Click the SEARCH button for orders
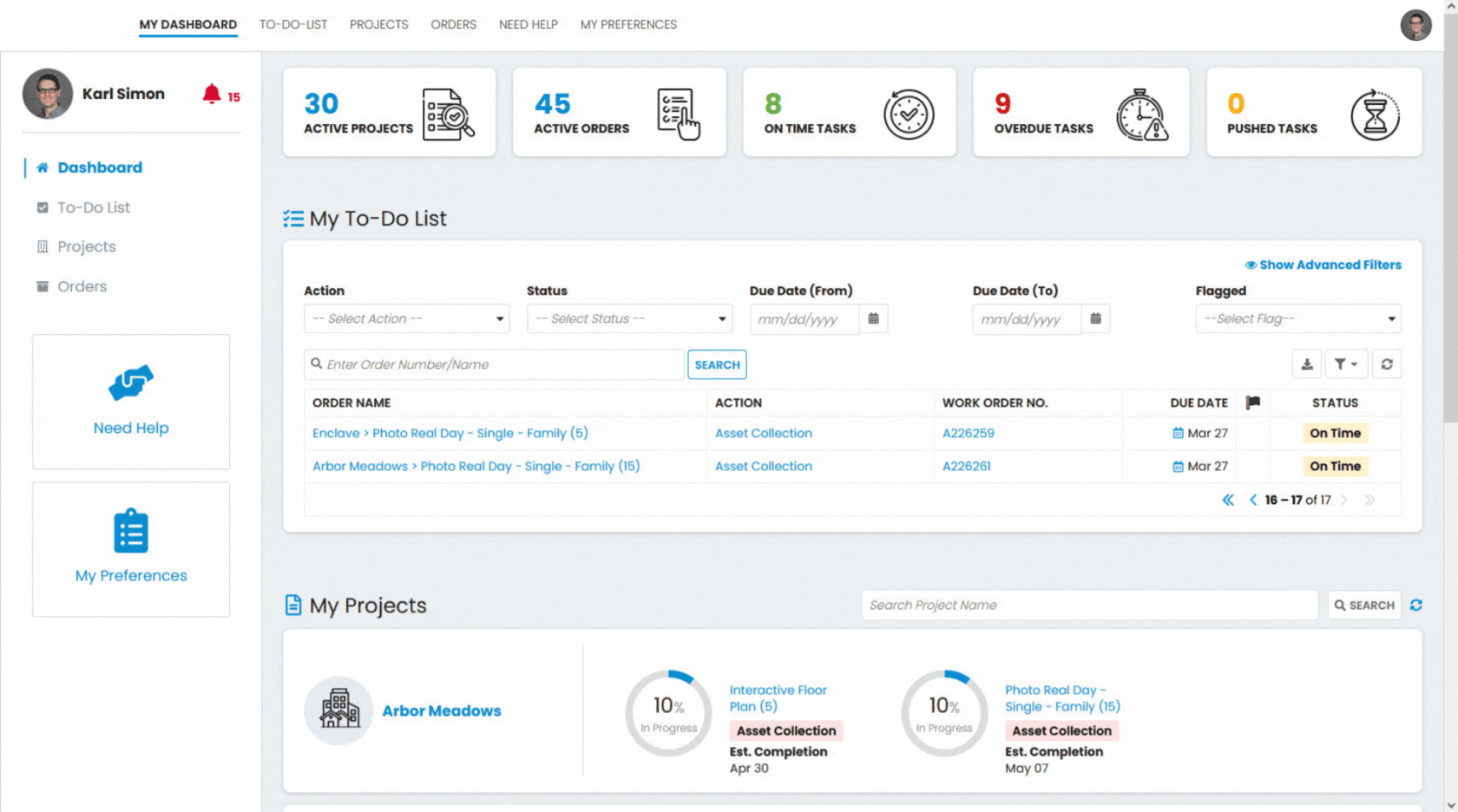 click(x=718, y=364)
